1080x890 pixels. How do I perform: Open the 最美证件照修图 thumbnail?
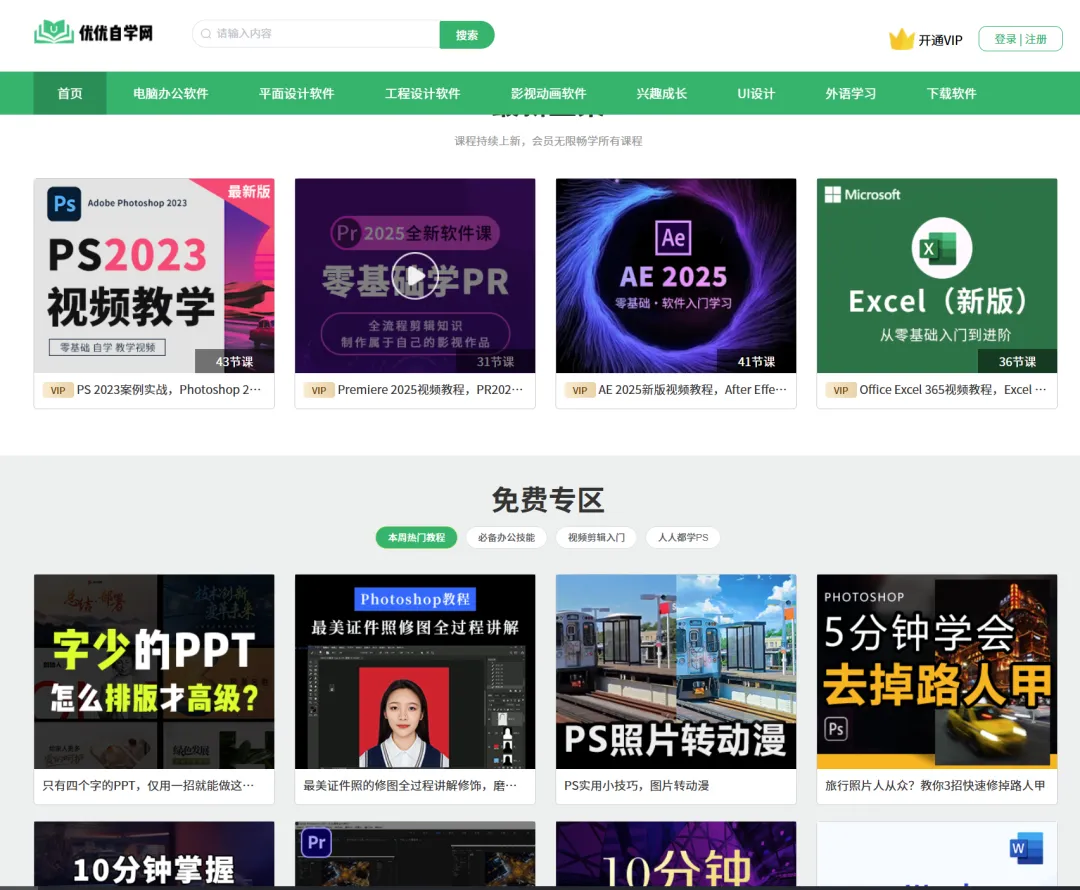point(415,672)
